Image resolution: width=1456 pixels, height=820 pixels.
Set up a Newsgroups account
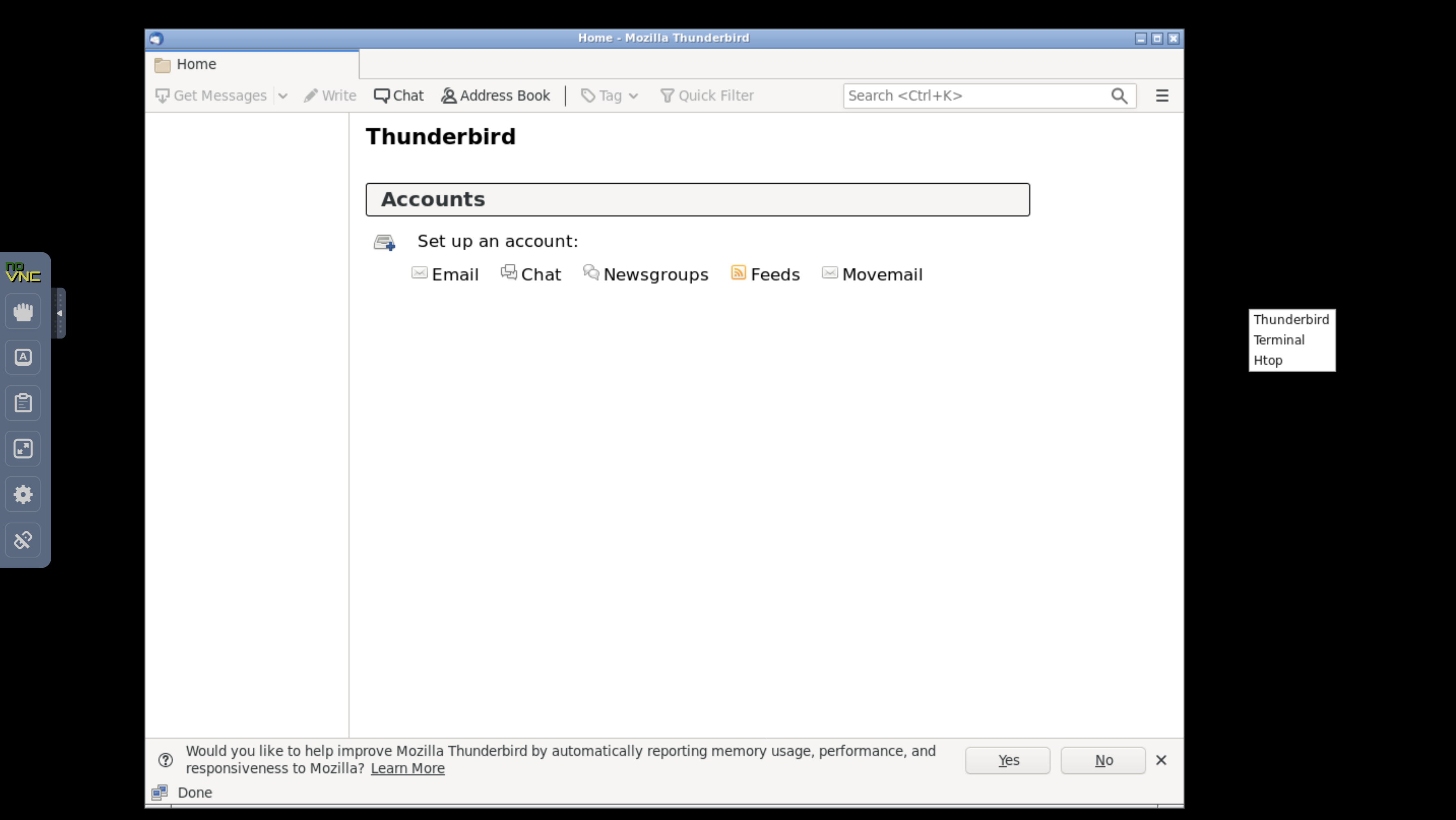pyautogui.click(x=646, y=274)
